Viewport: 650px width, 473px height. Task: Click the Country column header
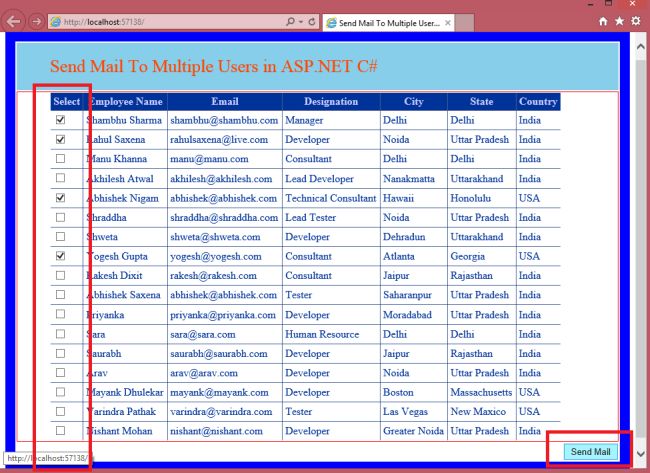coord(538,102)
